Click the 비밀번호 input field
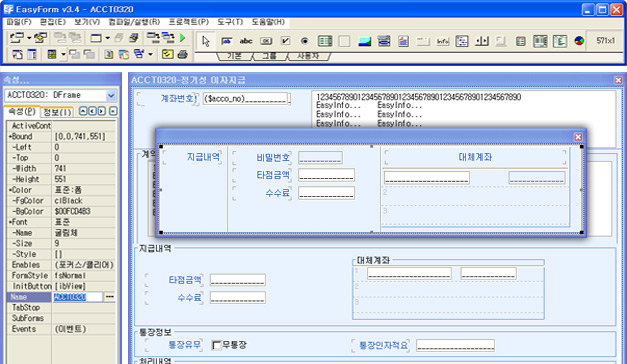This screenshot has height=364, width=627. pos(320,158)
